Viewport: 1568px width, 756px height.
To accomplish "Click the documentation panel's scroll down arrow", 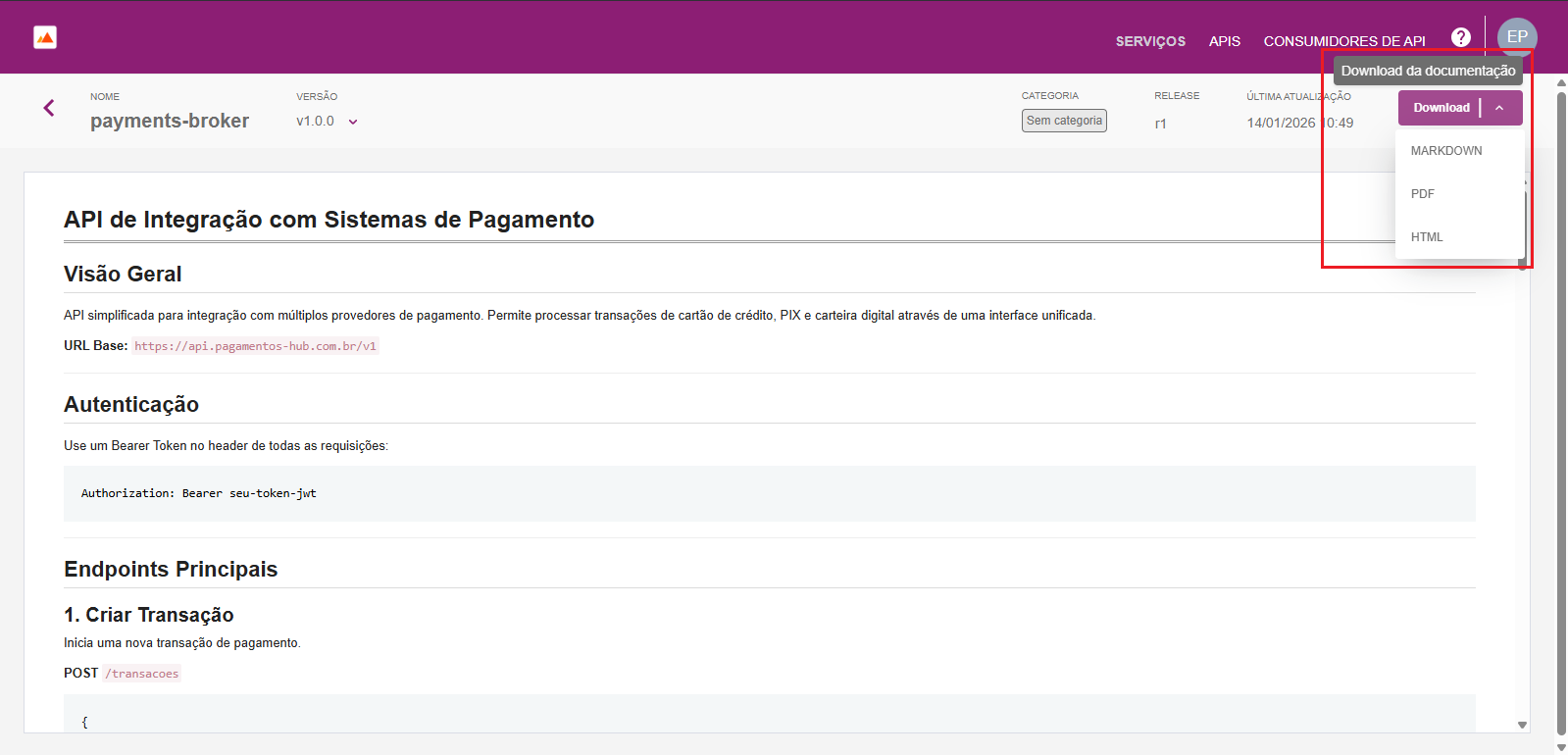I will (x=1522, y=726).
